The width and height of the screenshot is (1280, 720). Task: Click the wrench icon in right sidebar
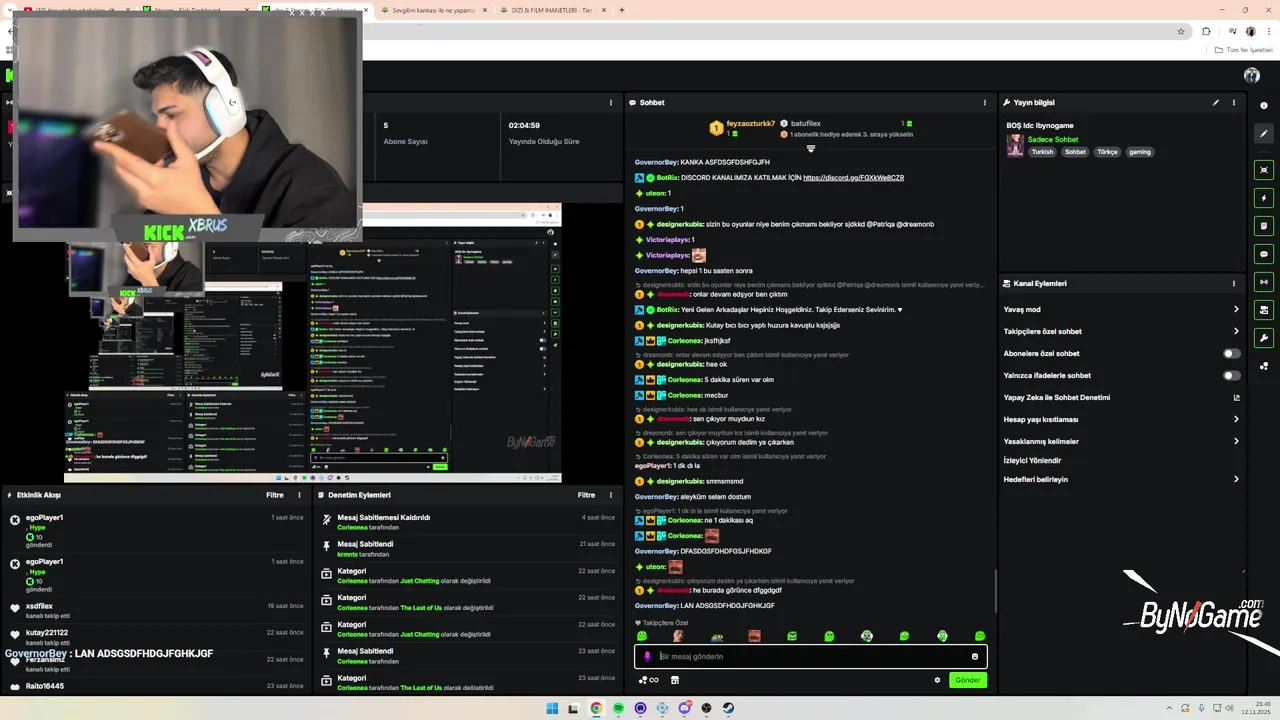tap(1264, 338)
